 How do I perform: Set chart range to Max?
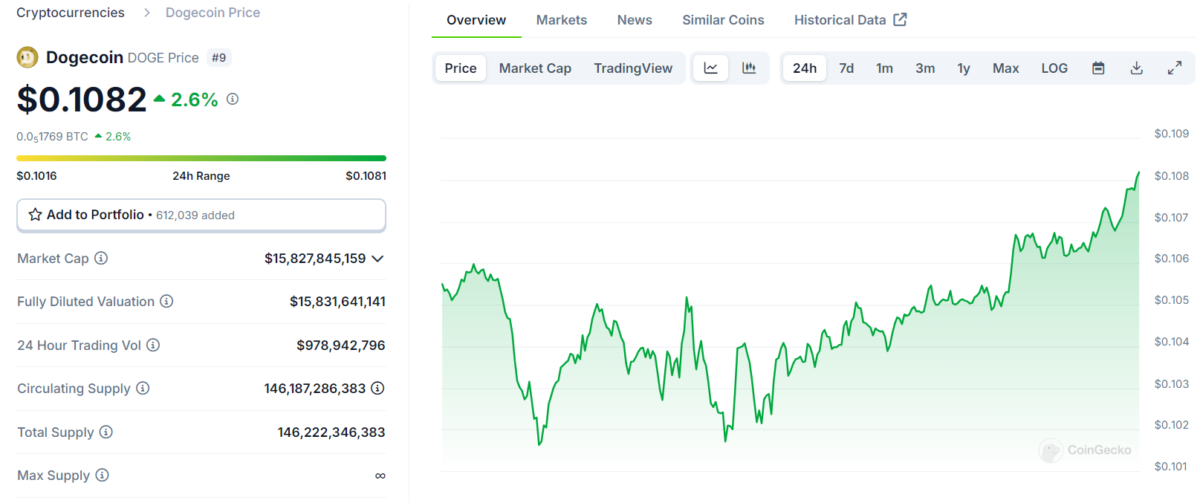point(1006,68)
